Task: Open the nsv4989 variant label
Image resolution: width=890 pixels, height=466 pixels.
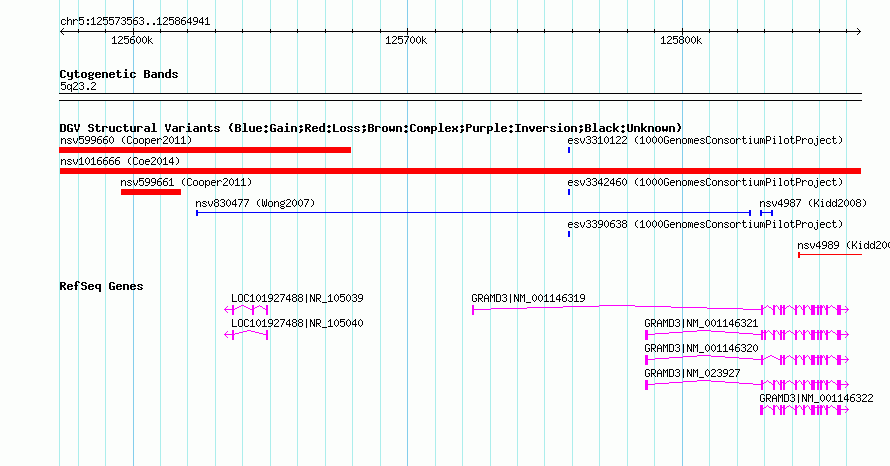Action: (843, 245)
